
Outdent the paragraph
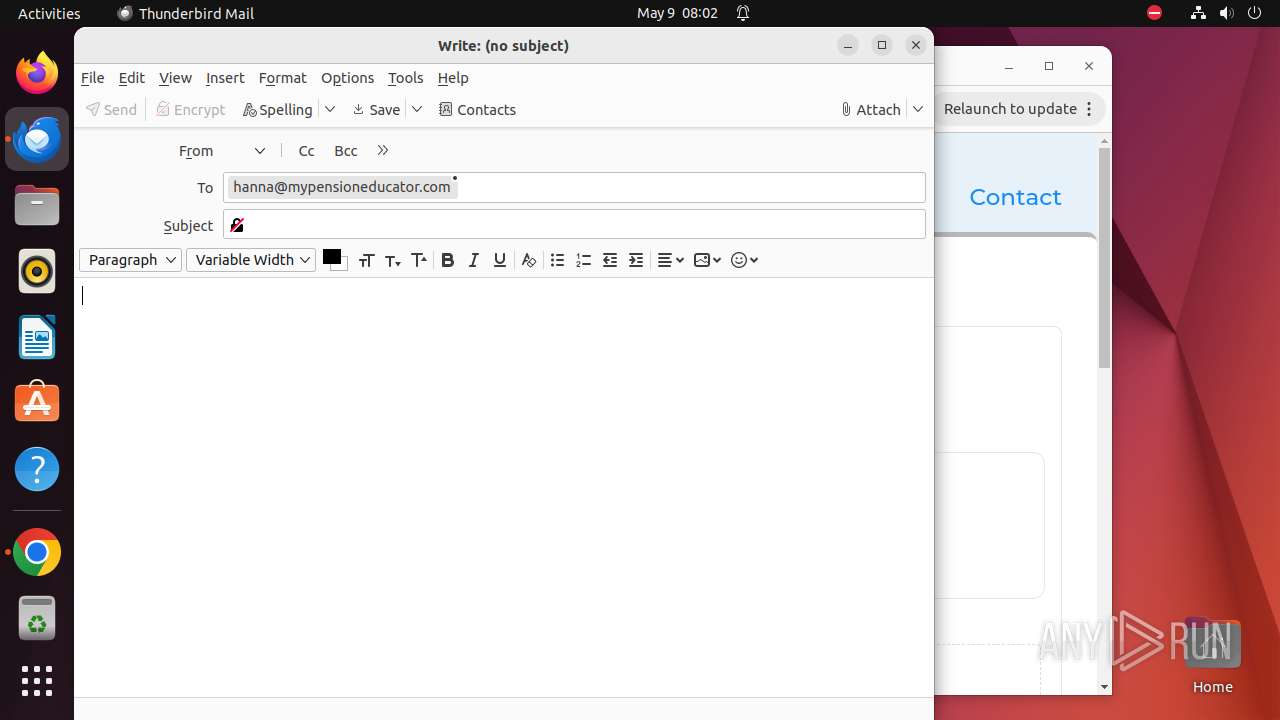(x=610, y=260)
